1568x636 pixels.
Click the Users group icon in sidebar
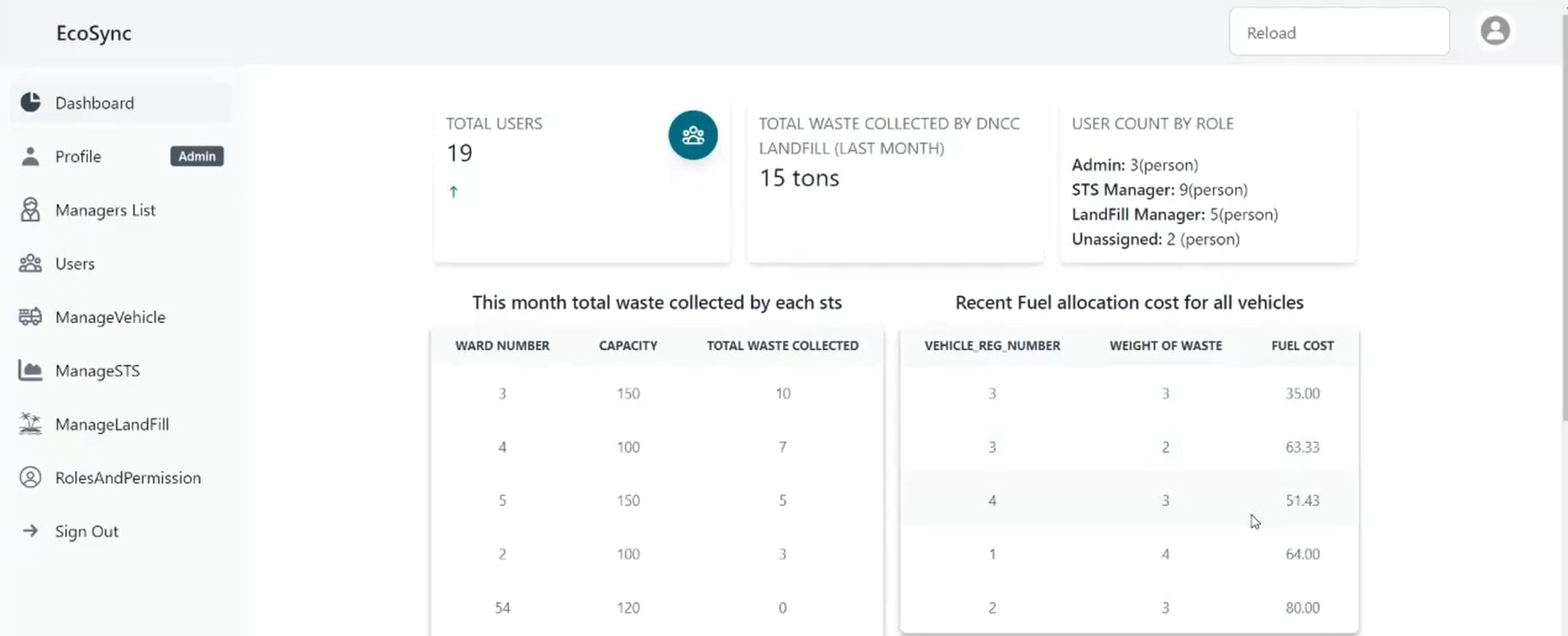30,263
